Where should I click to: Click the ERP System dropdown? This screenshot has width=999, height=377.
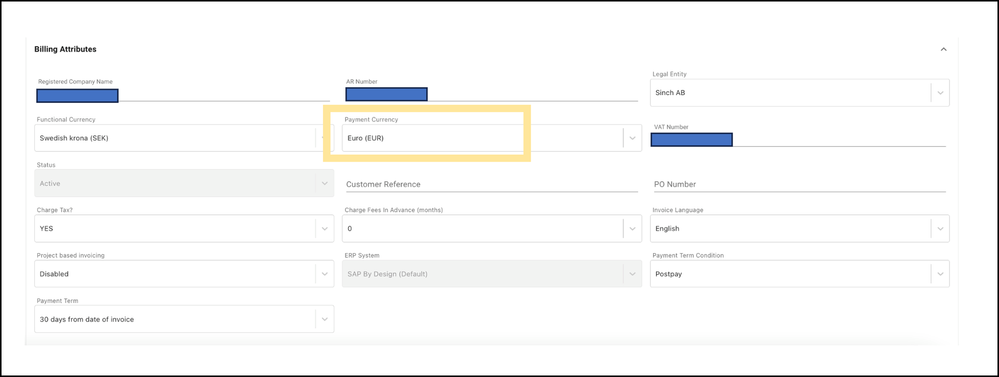492,274
